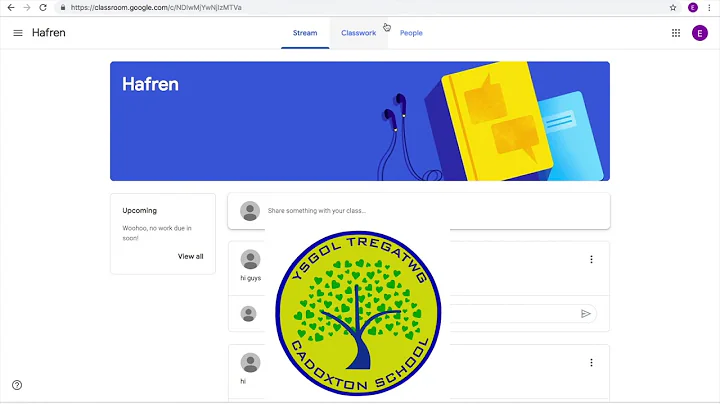Click the browser forward arrow
This screenshot has height=404, width=720.
(x=27, y=7)
